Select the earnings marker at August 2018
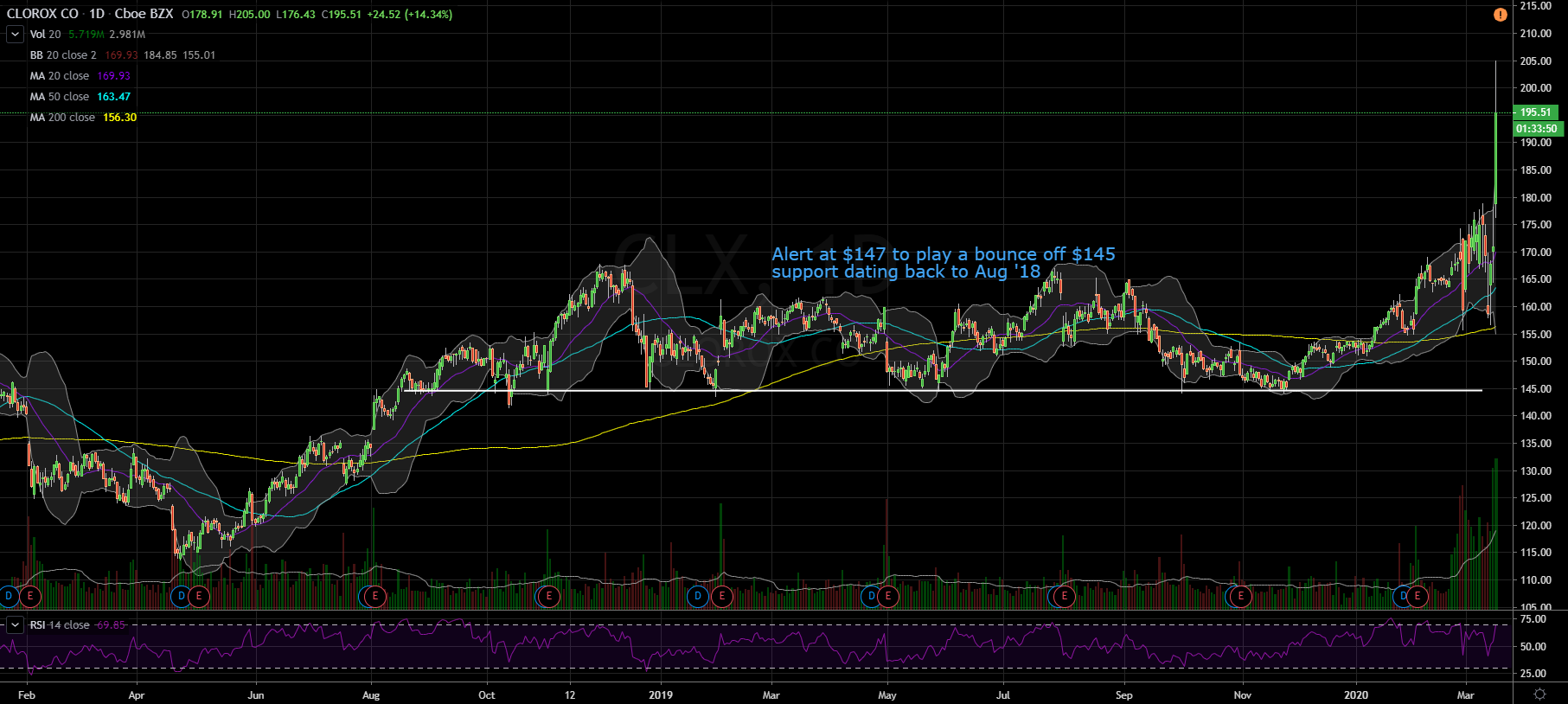Viewport: 1568px width, 704px height. pos(374,596)
